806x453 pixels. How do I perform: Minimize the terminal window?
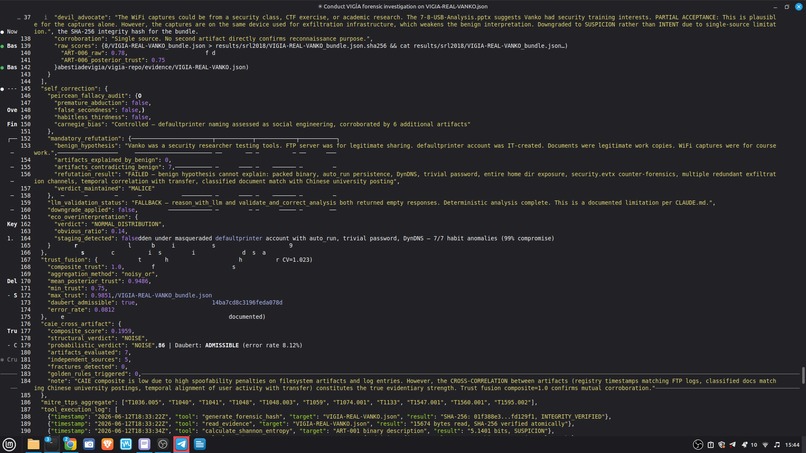point(775,7)
